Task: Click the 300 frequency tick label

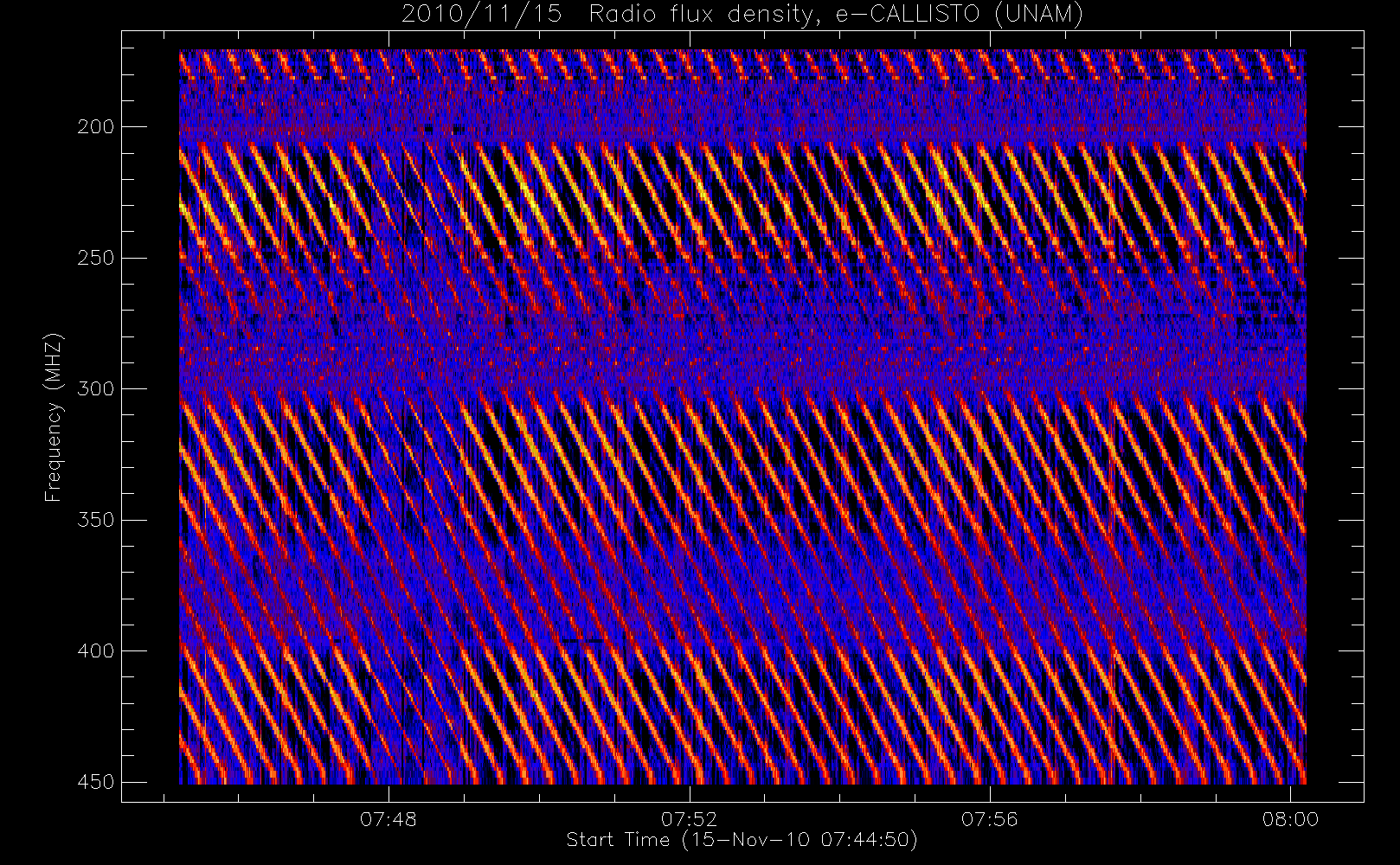Action: click(96, 389)
